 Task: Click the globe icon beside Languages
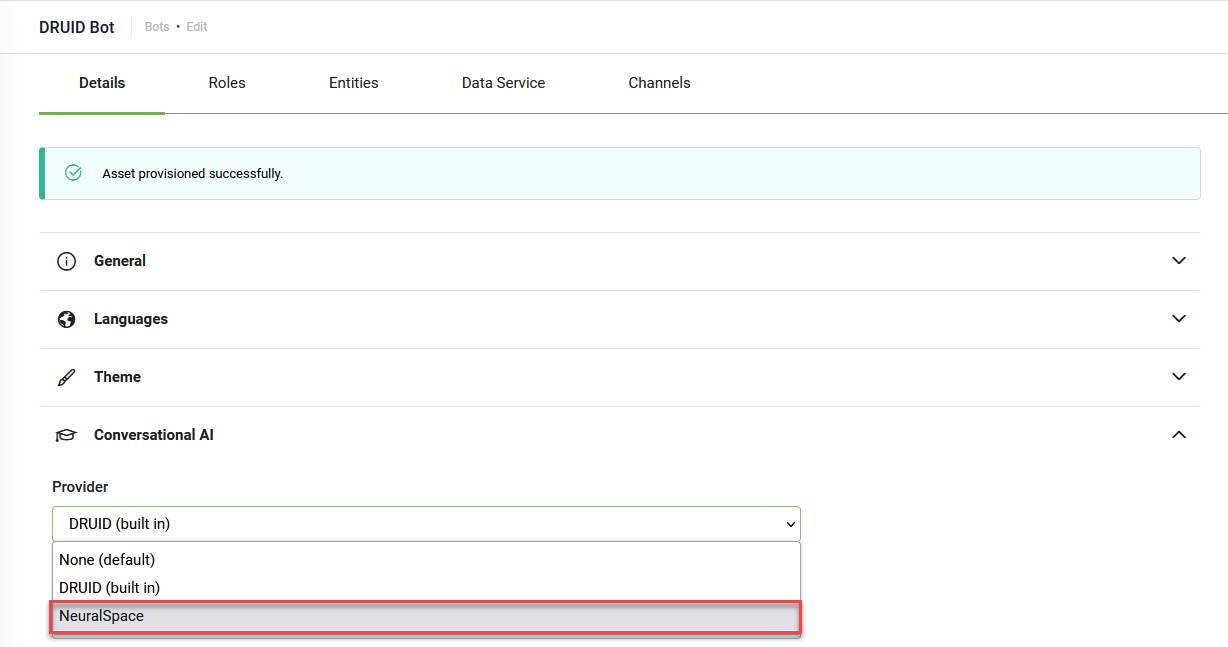tap(67, 319)
